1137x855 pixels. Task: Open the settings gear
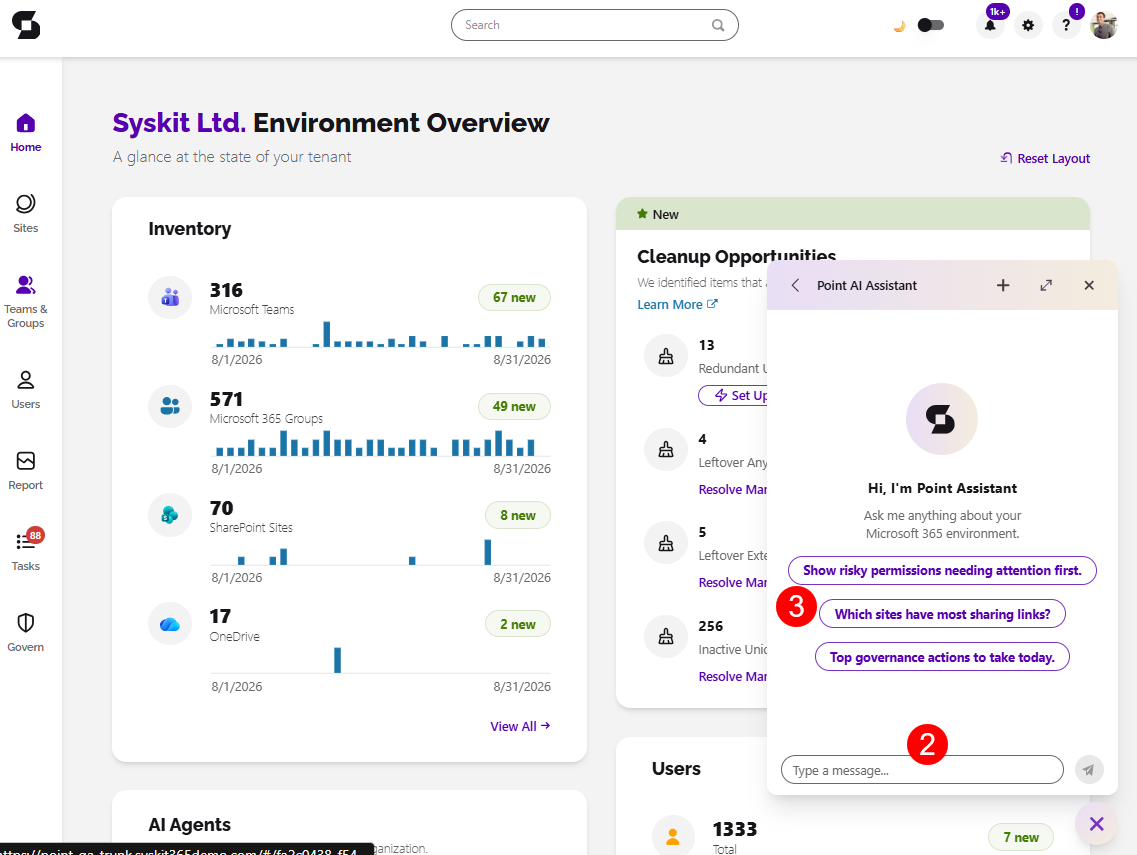[1028, 25]
